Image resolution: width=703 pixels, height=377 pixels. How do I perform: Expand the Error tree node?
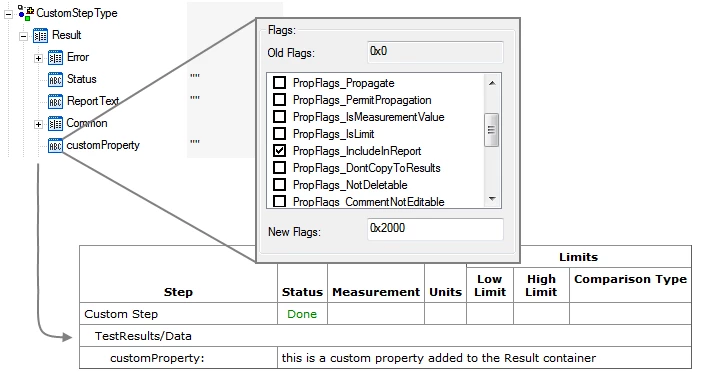coord(39,58)
